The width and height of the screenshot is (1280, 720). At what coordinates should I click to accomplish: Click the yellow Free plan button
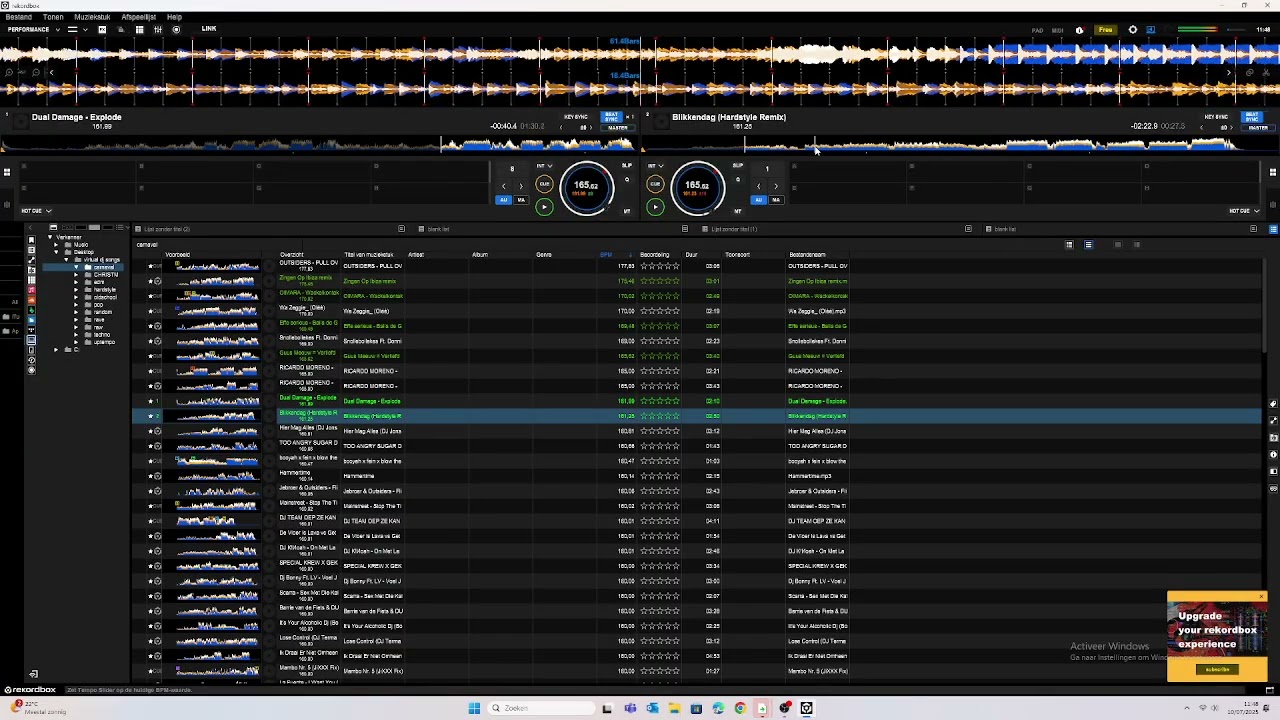tap(1106, 30)
